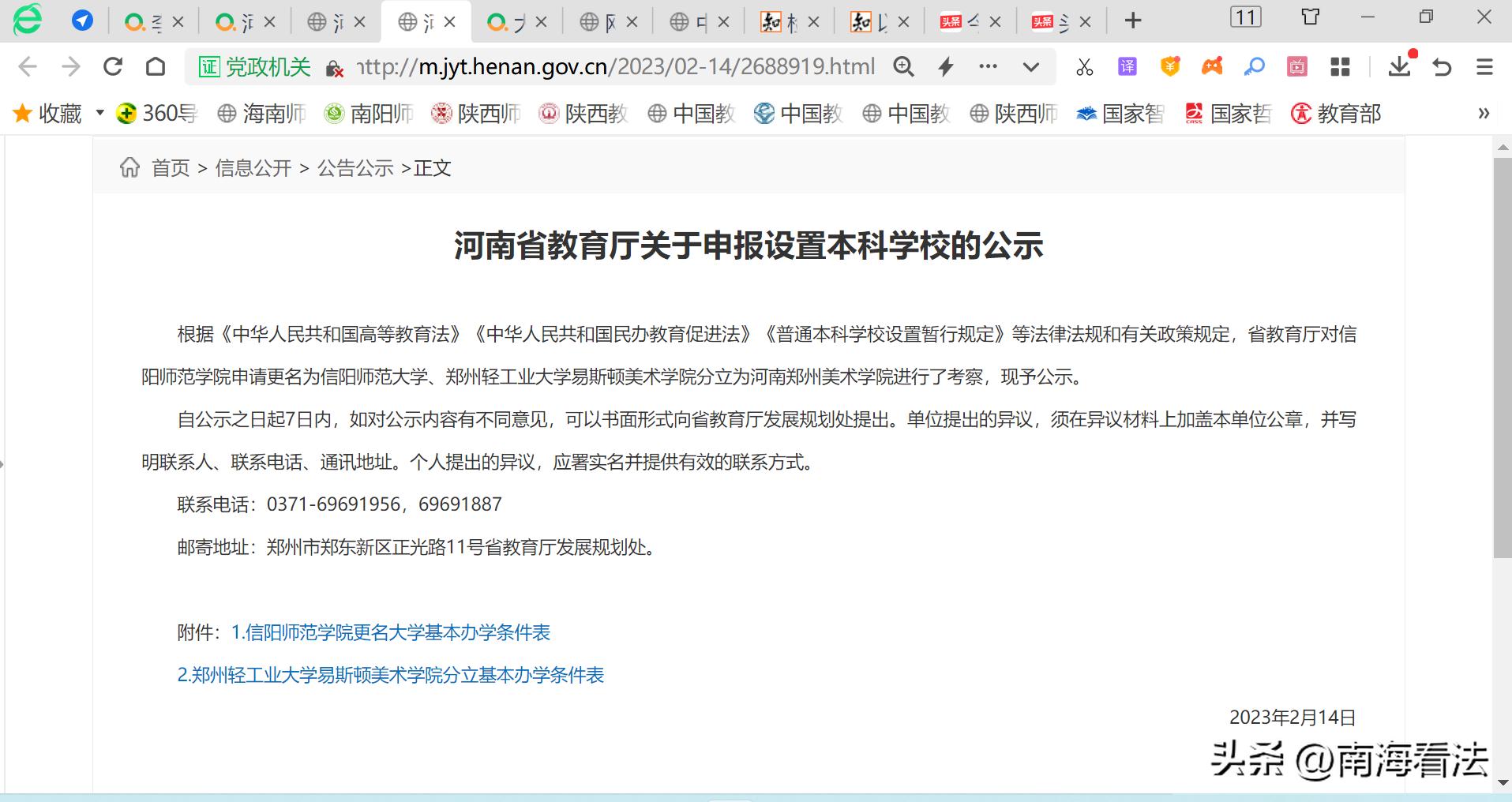Click the 党政机关 site verification badge

tap(254, 66)
